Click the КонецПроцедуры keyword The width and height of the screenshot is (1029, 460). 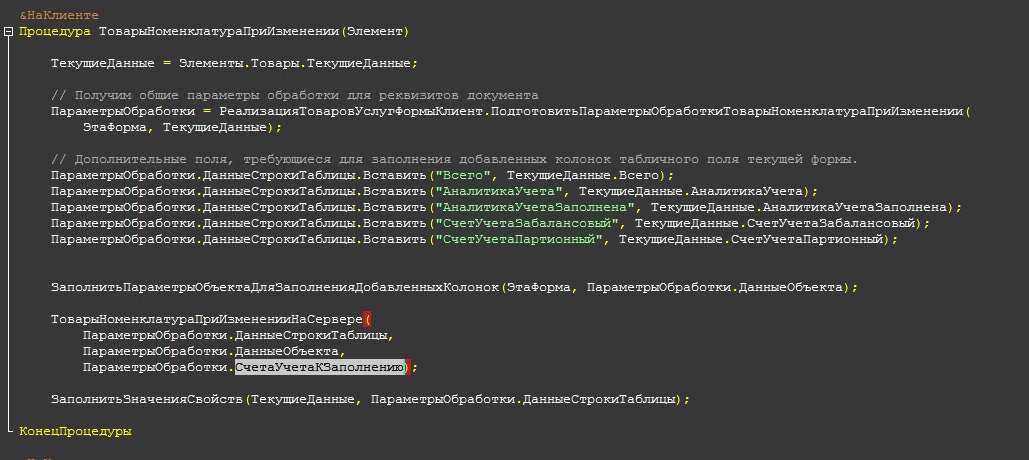[75, 431]
